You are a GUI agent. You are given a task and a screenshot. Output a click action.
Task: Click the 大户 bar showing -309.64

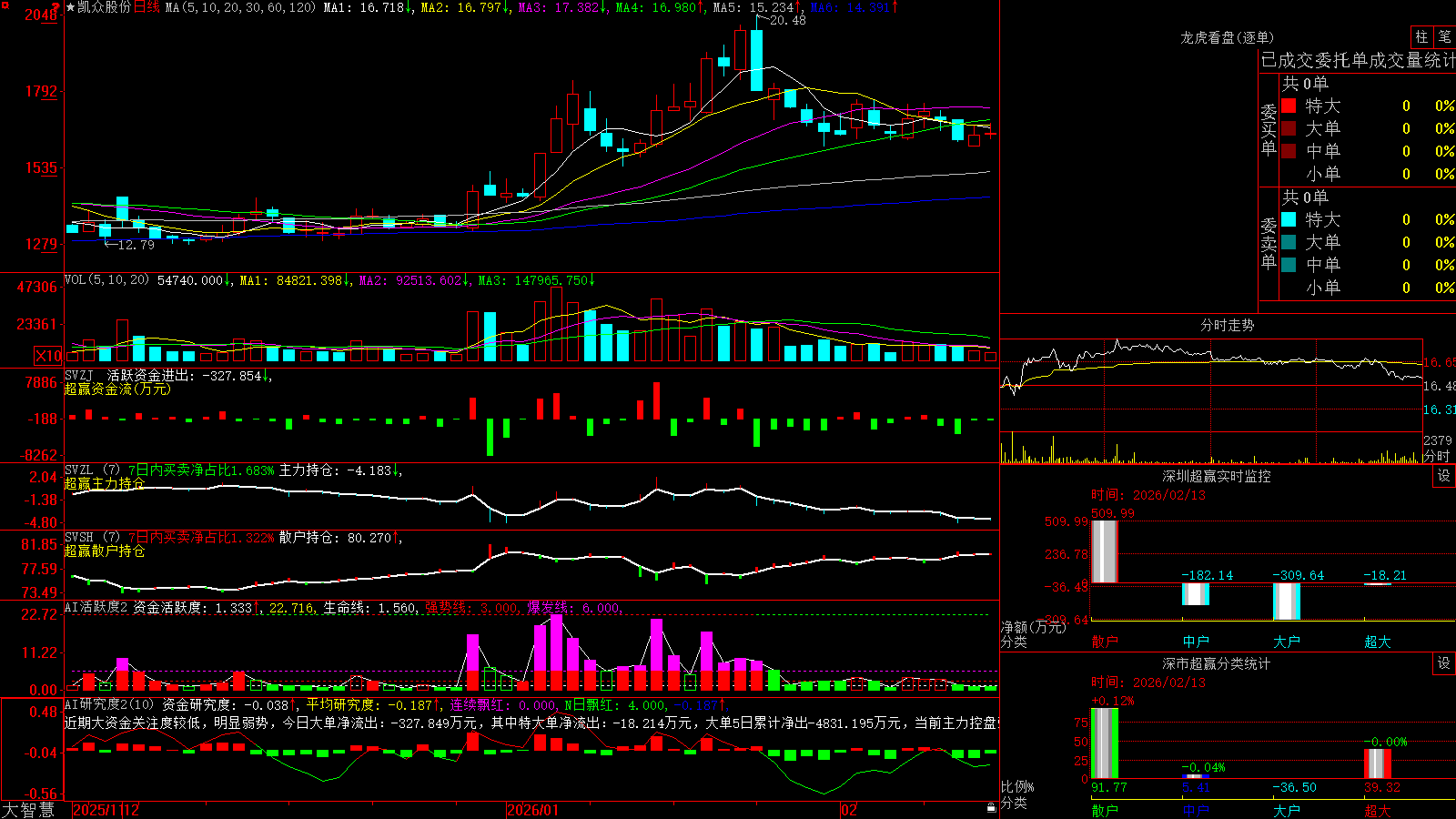1286,602
